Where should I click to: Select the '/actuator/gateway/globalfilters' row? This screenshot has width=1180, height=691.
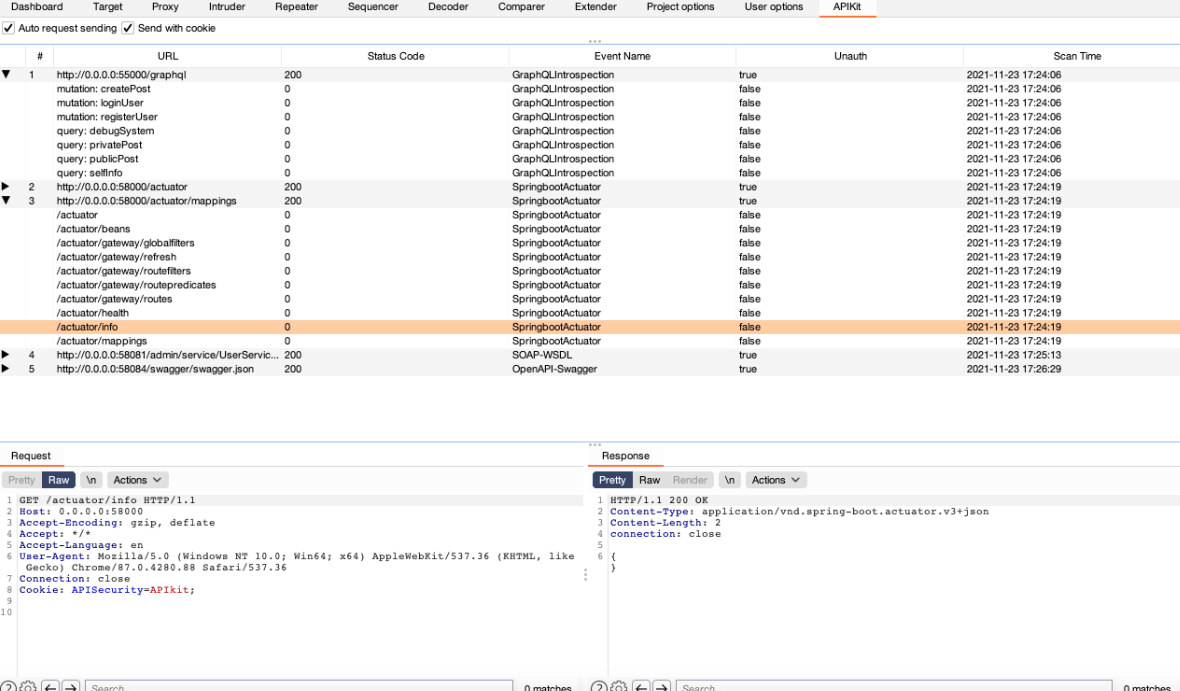pyautogui.click(x=590, y=243)
